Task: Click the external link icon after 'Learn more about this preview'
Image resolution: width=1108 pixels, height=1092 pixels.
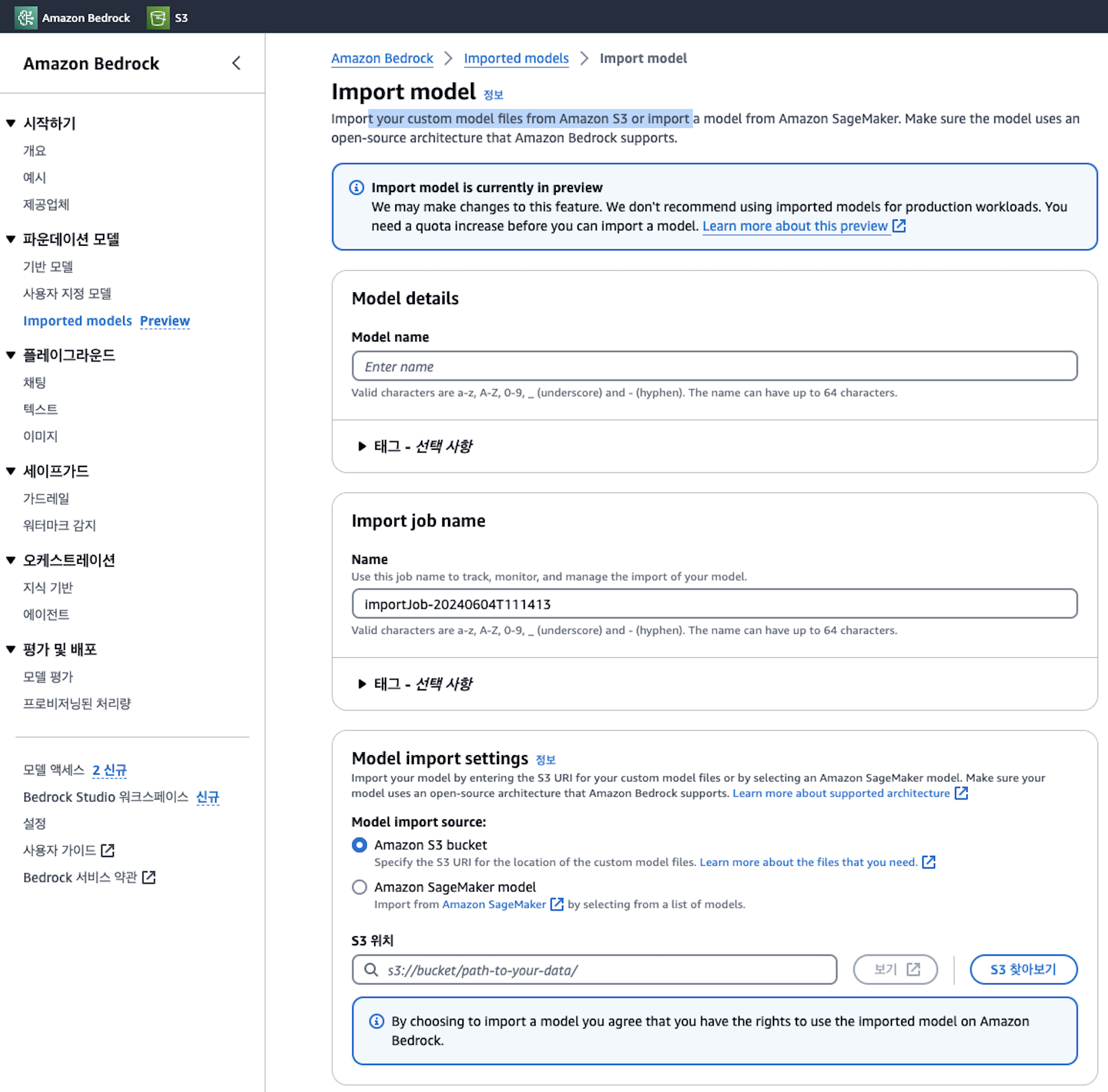Action: coord(899,226)
